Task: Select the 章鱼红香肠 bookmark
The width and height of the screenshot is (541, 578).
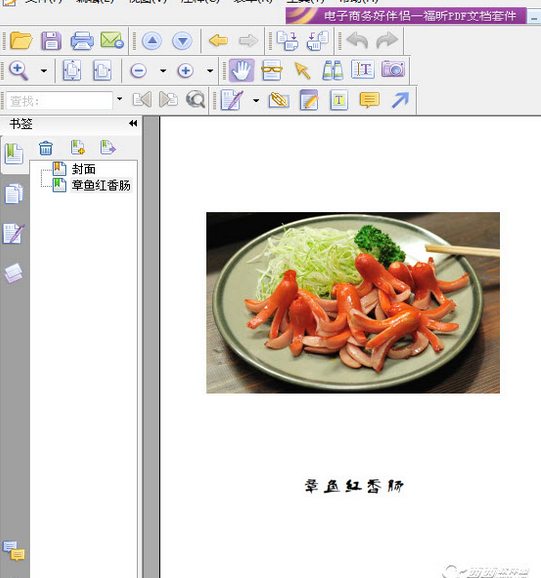Action: coord(101,185)
